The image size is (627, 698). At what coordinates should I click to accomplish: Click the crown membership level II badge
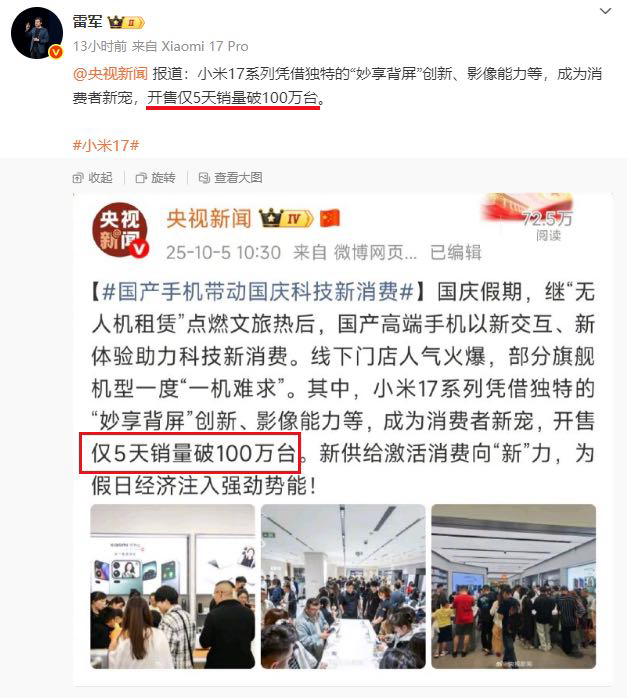coord(127,22)
